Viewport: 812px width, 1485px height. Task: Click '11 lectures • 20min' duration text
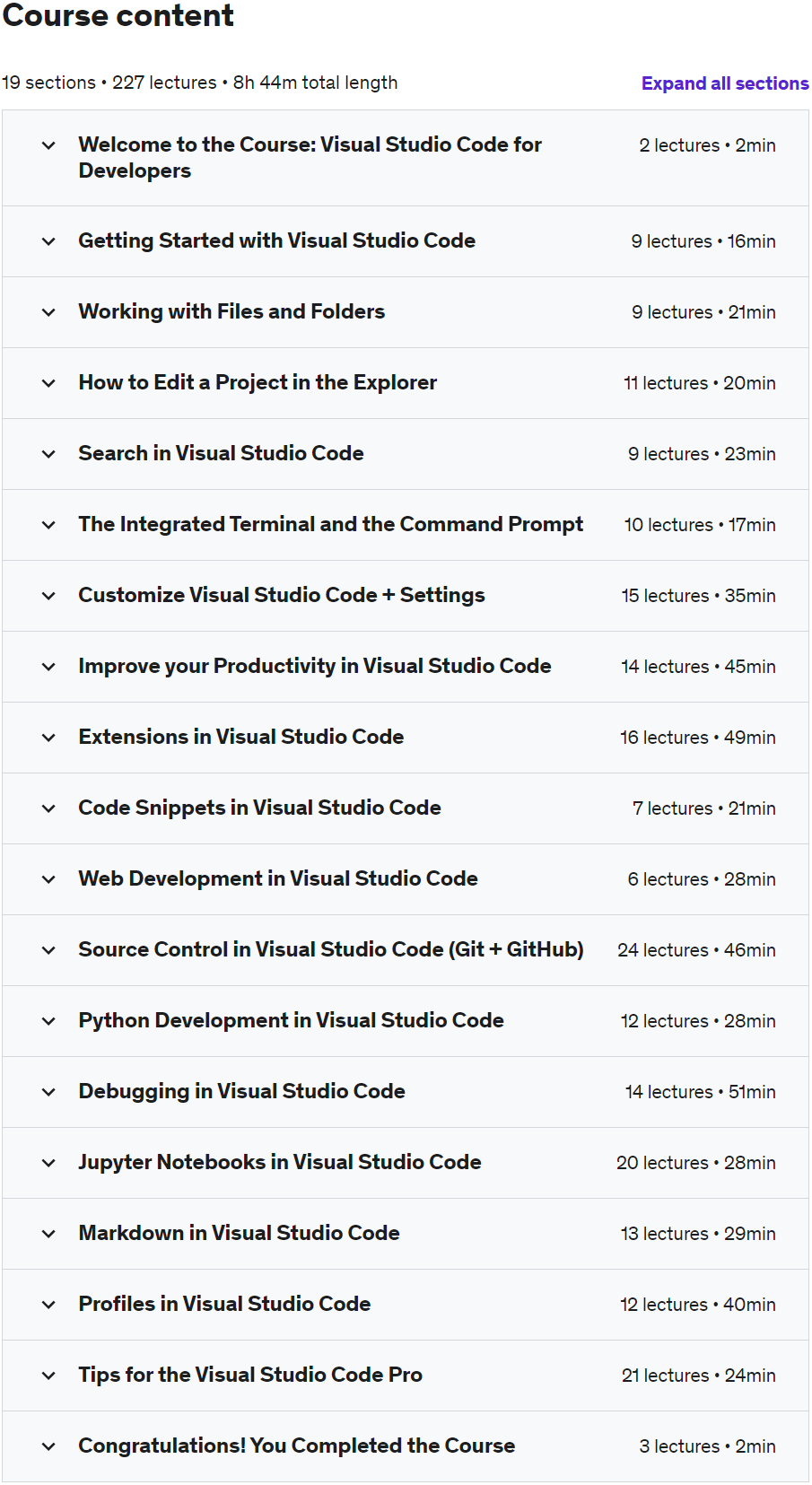point(700,383)
